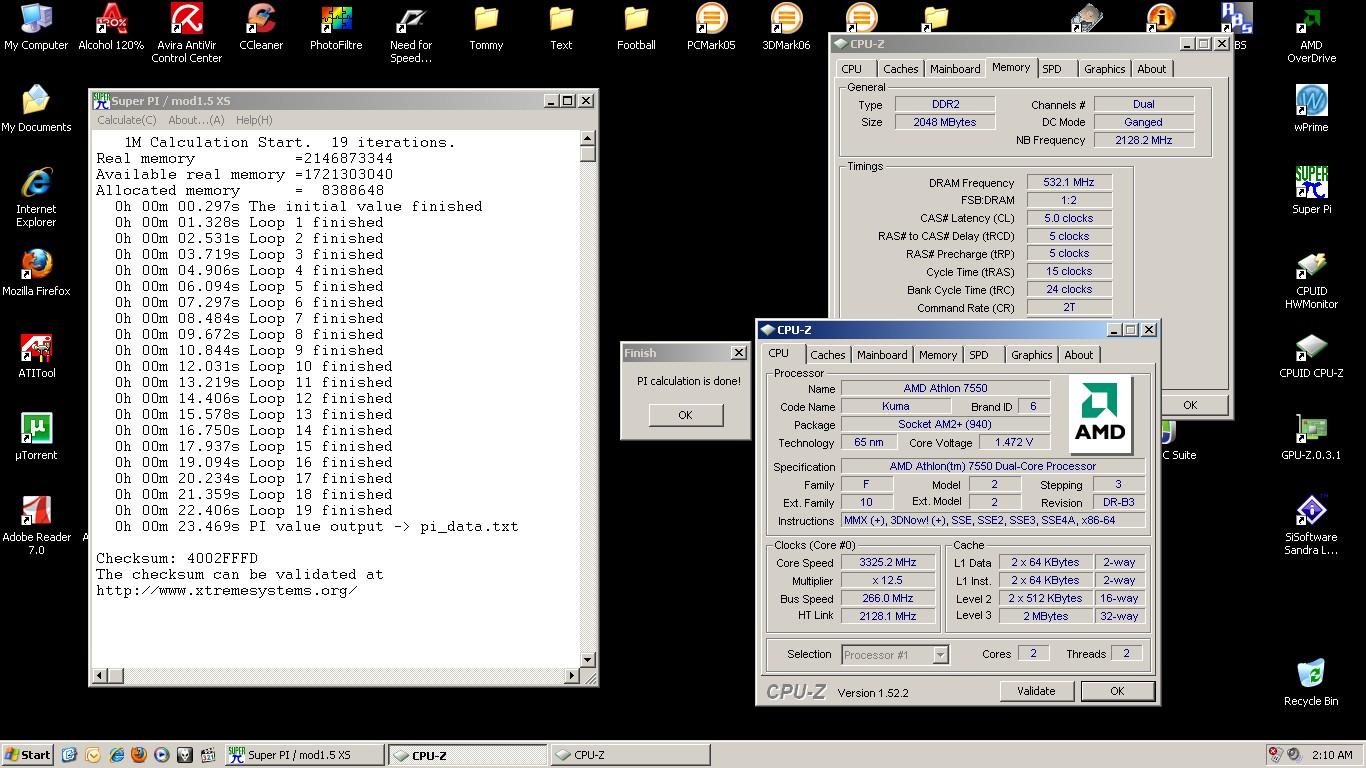
Task: Click Super PI horizontal scrollbar right arrow
Action: tap(572, 676)
